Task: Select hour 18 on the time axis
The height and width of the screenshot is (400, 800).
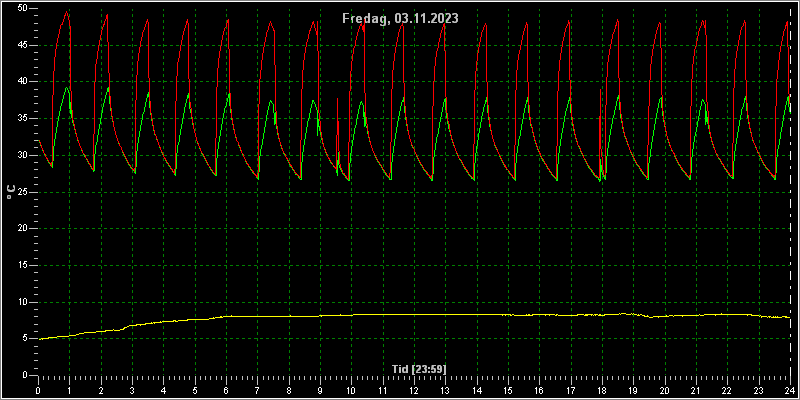Action: coord(602,390)
